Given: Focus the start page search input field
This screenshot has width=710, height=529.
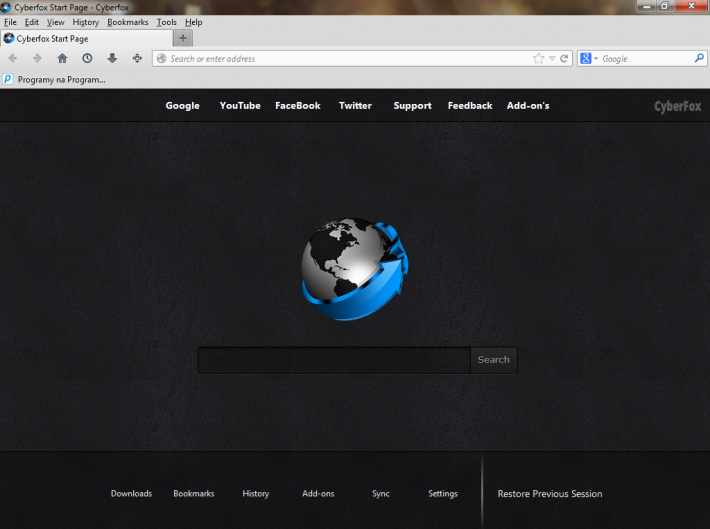Looking at the screenshot, I should coord(334,360).
